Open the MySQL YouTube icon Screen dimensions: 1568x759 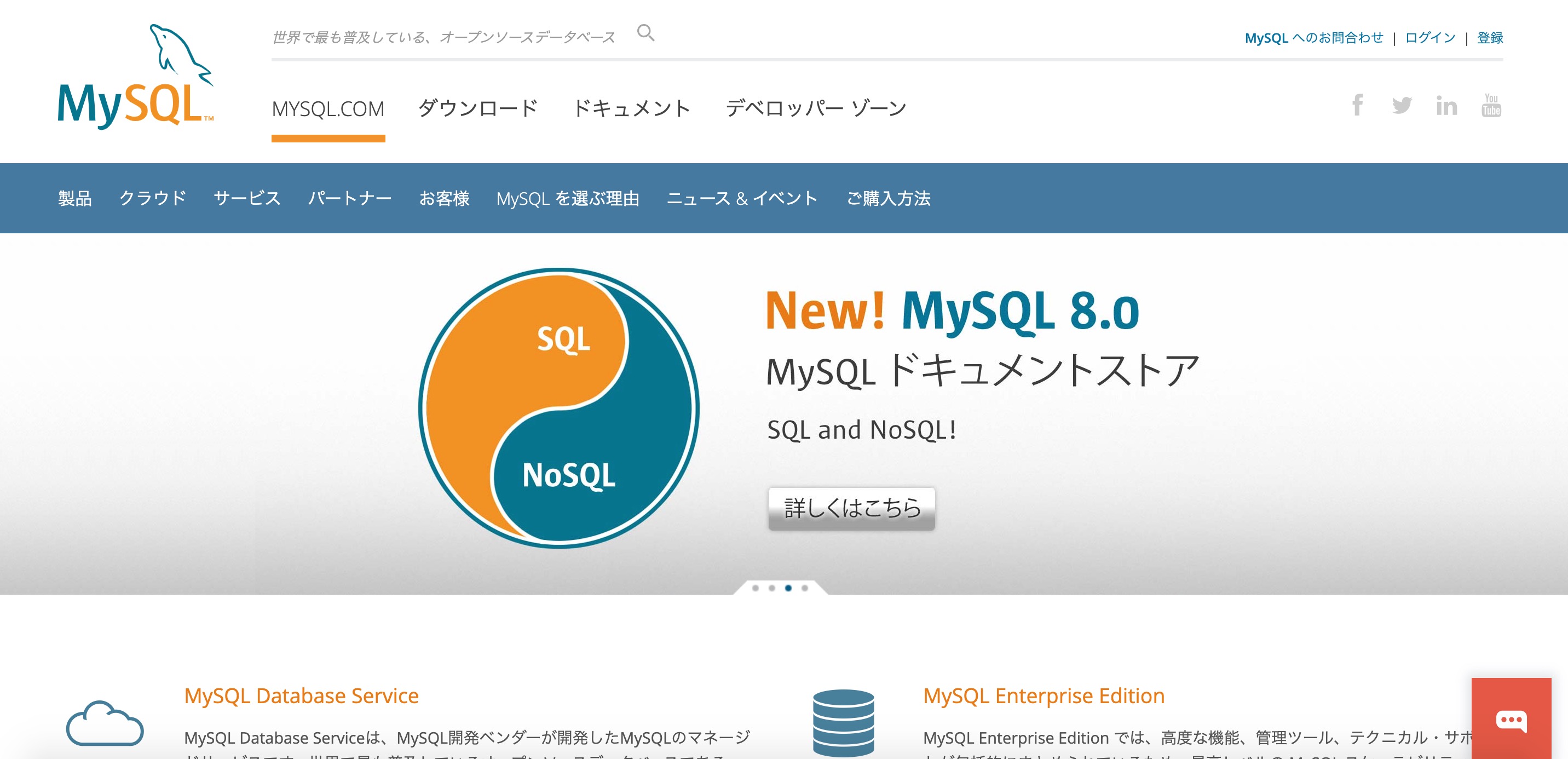pyautogui.click(x=1491, y=106)
